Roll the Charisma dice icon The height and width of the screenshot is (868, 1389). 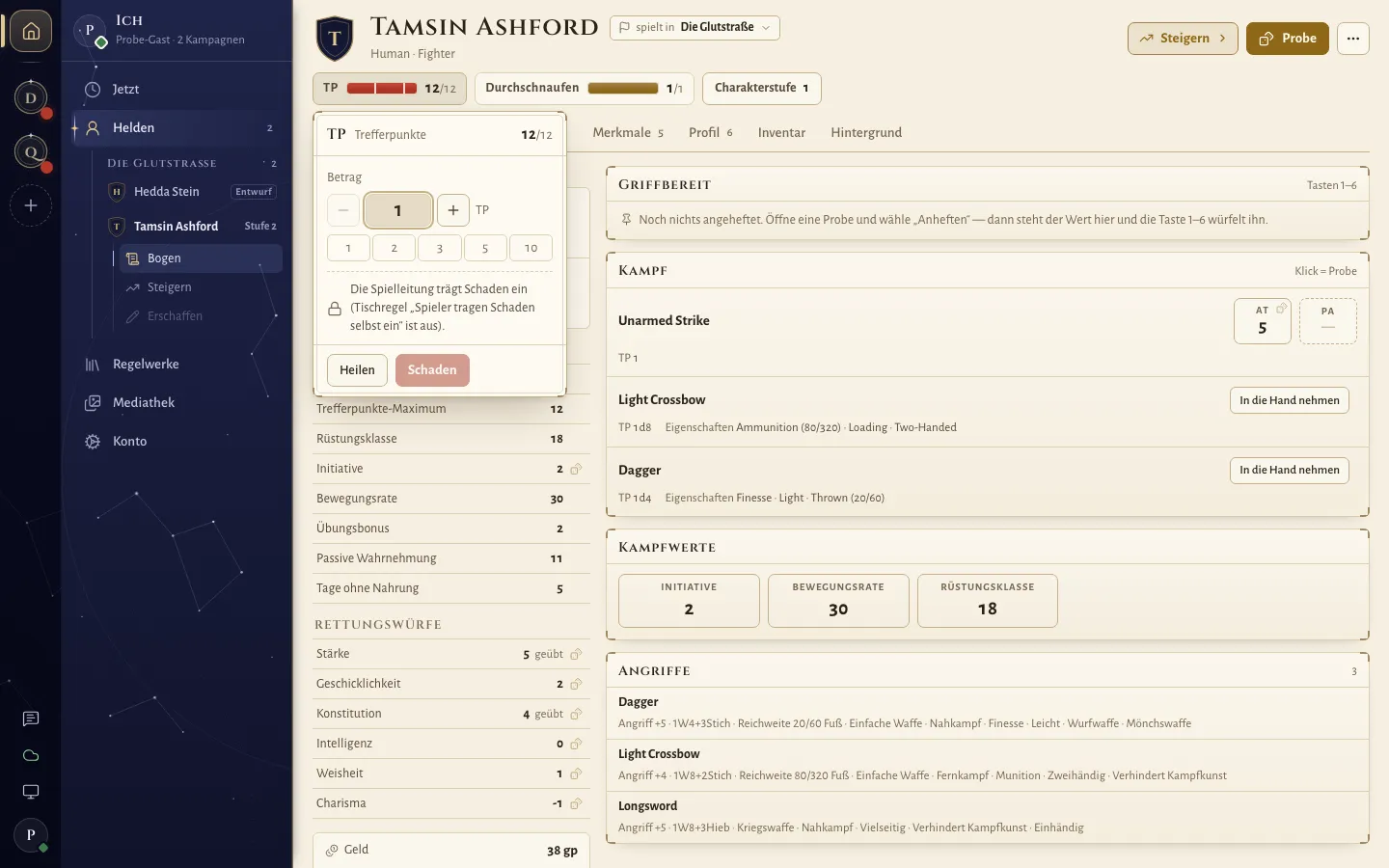576,803
